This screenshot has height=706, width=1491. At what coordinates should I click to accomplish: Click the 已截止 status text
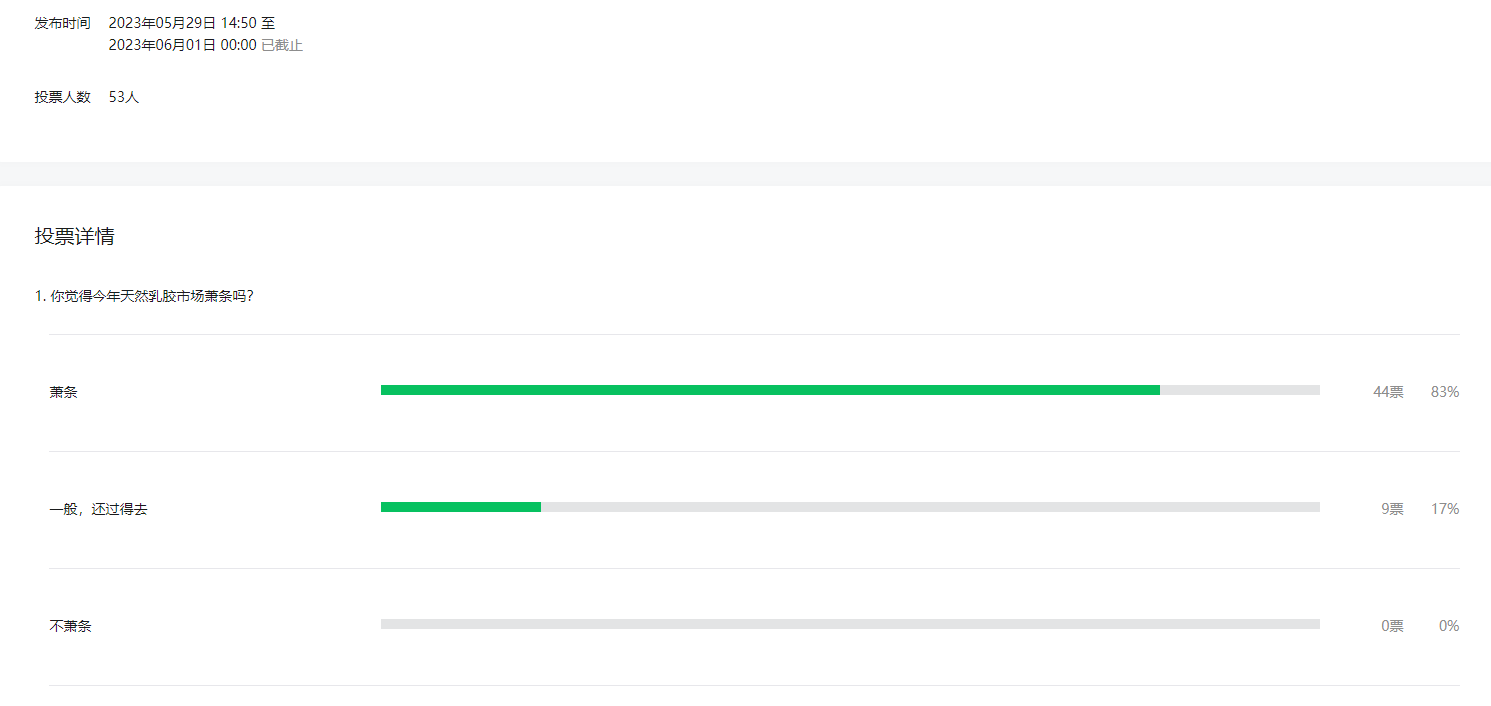[282, 45]
